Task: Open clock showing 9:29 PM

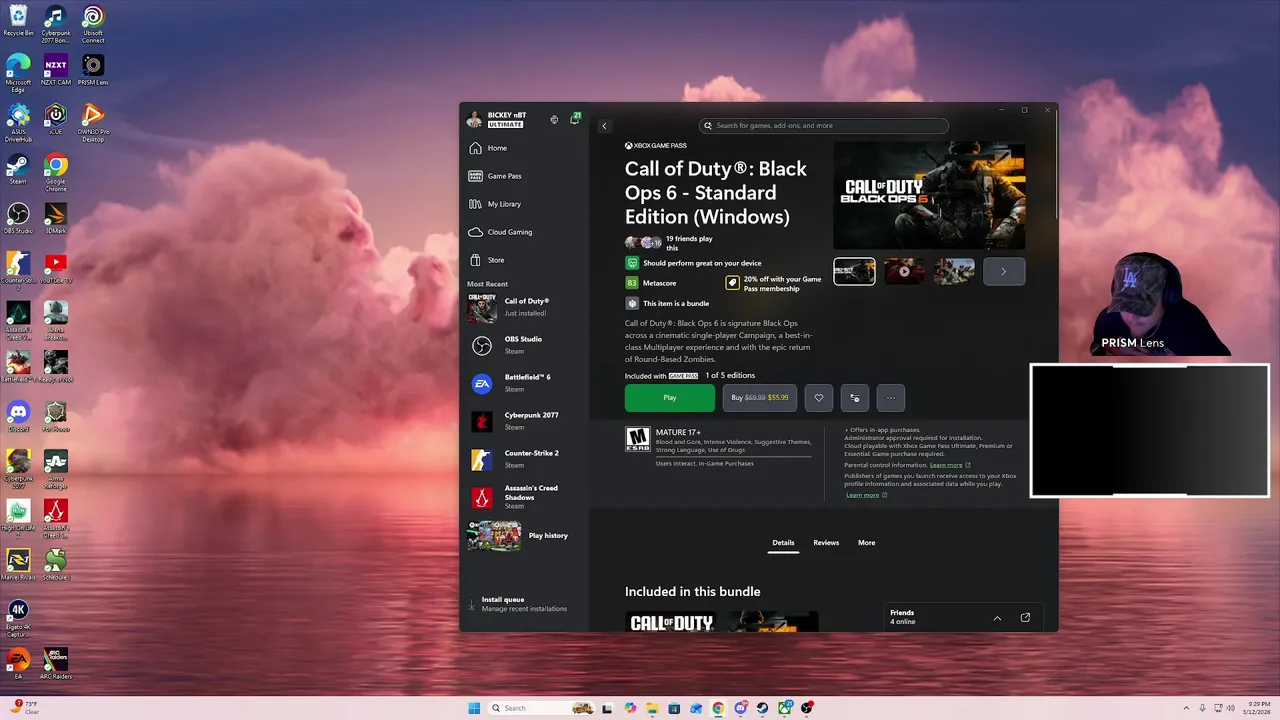Action: point(1257,708)
